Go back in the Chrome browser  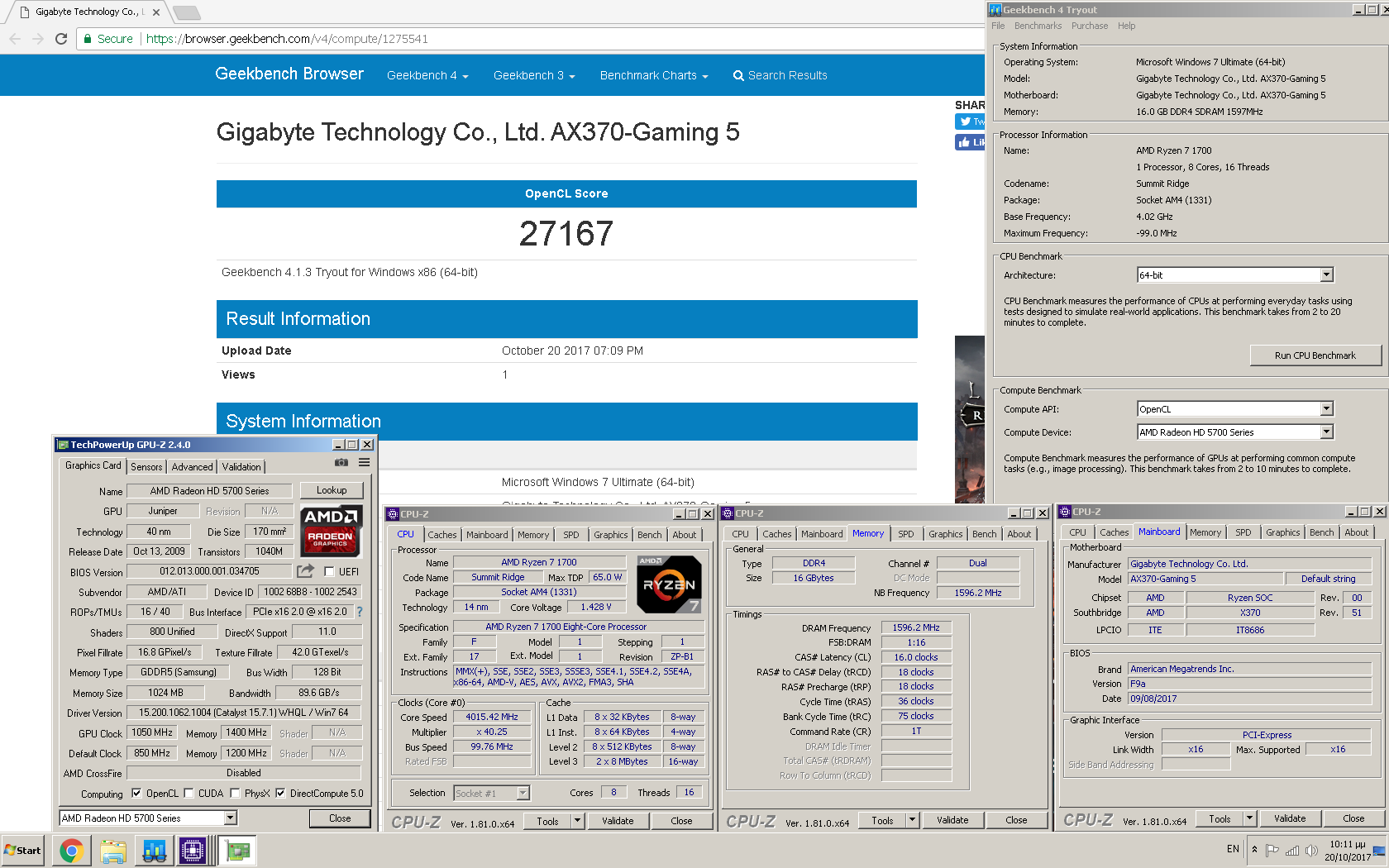15,39
